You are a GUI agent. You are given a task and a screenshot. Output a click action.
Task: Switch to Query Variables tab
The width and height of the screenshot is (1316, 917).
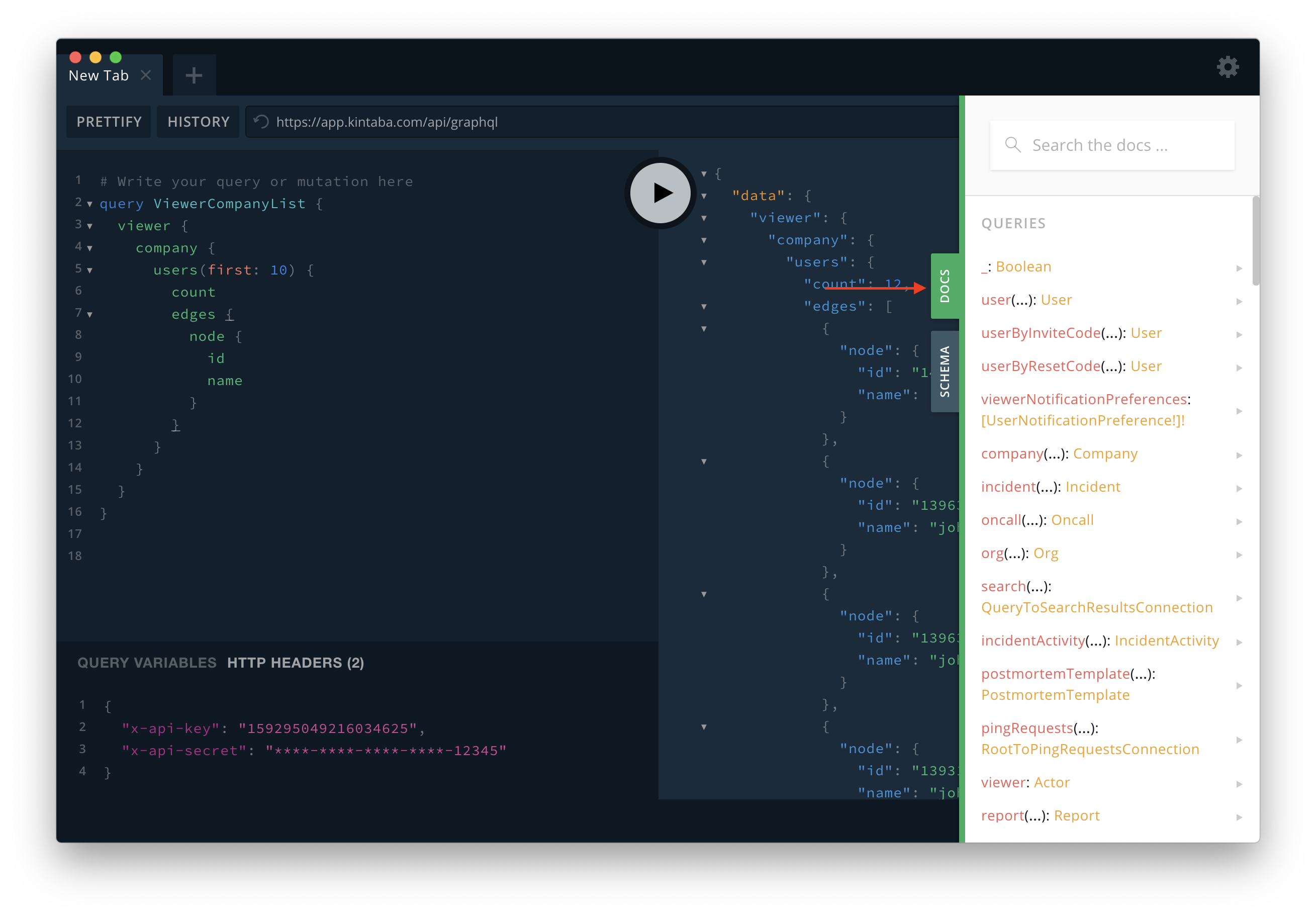point(147,663)
